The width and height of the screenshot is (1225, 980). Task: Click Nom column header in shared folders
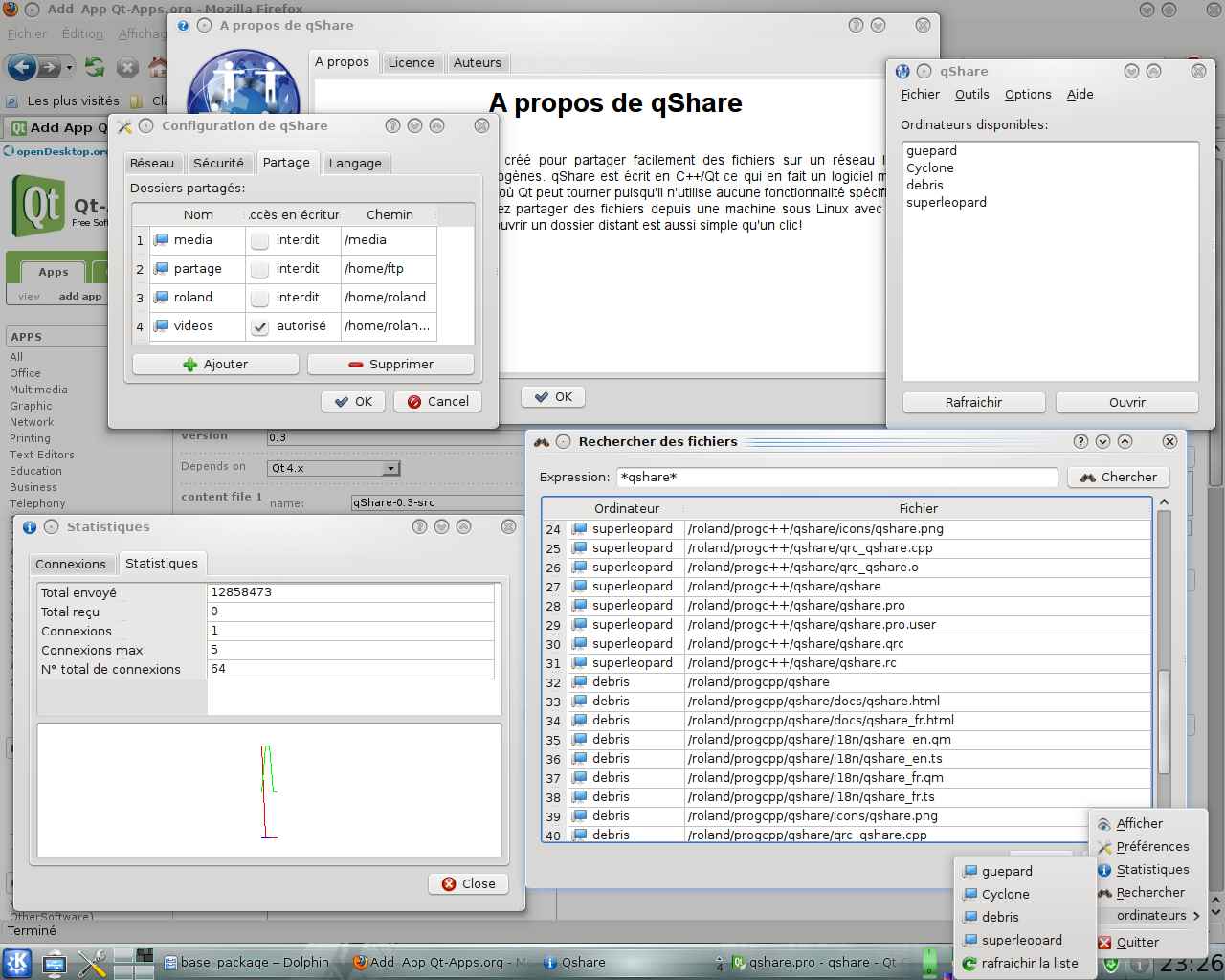coord(198,214)
